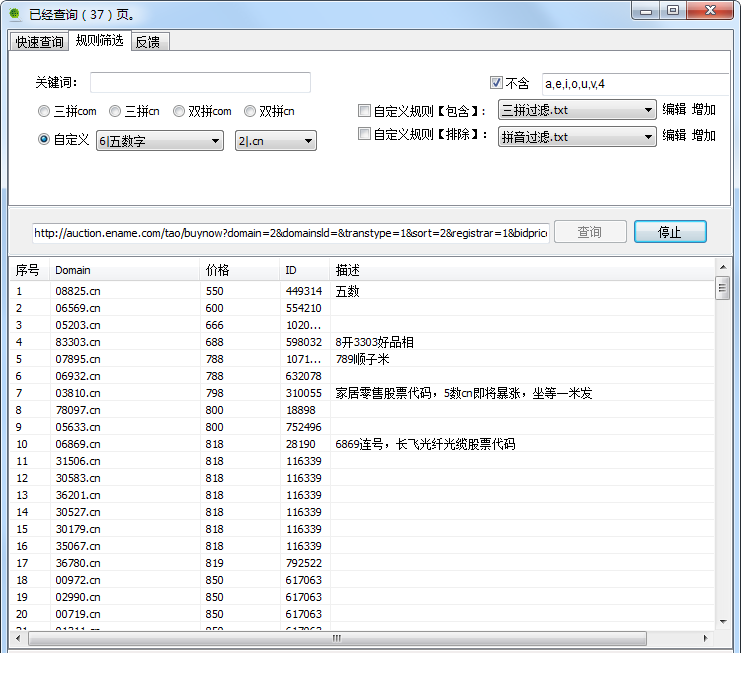Switch to the 规则筛选 tab

[99, 40]
